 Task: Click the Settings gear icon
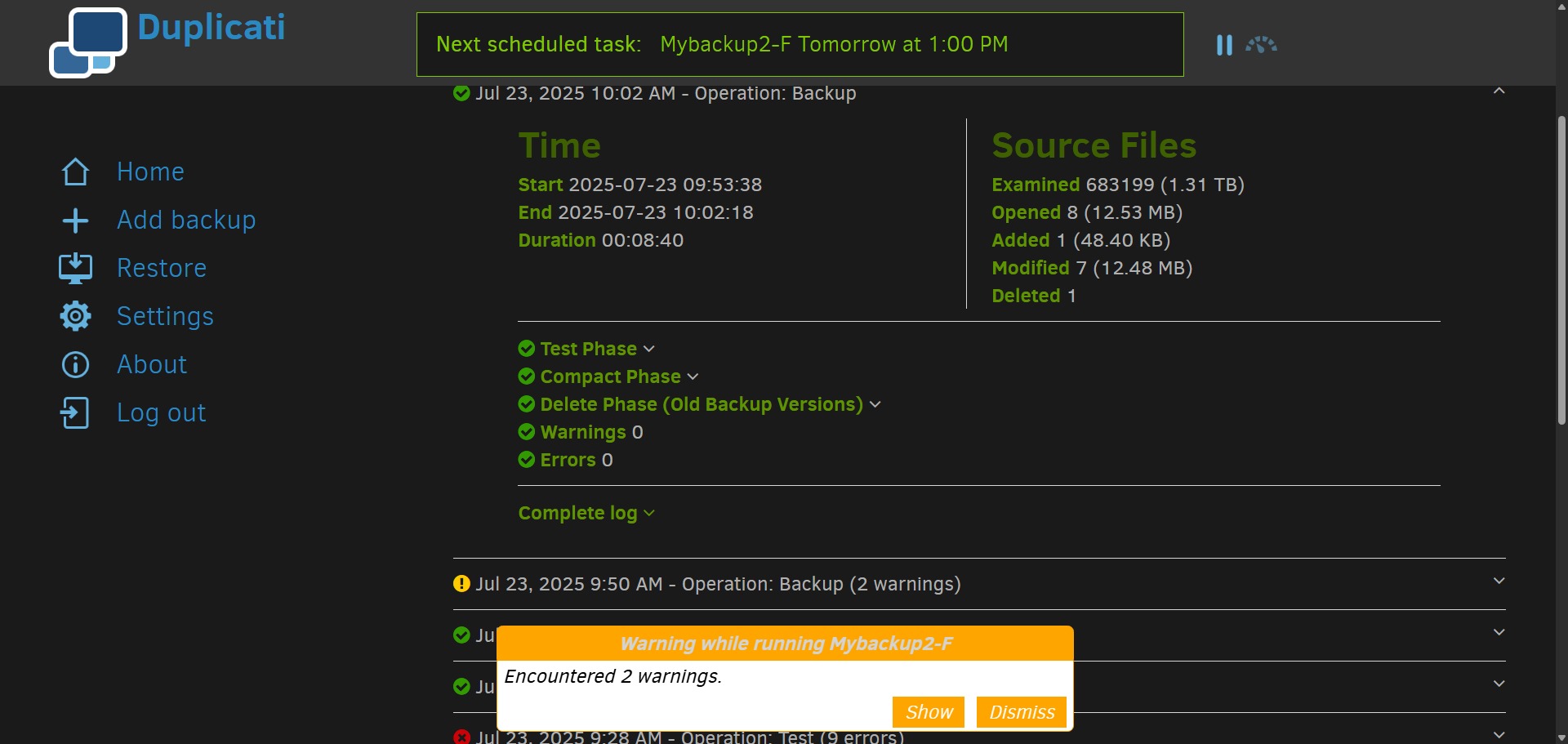(76, 316)
